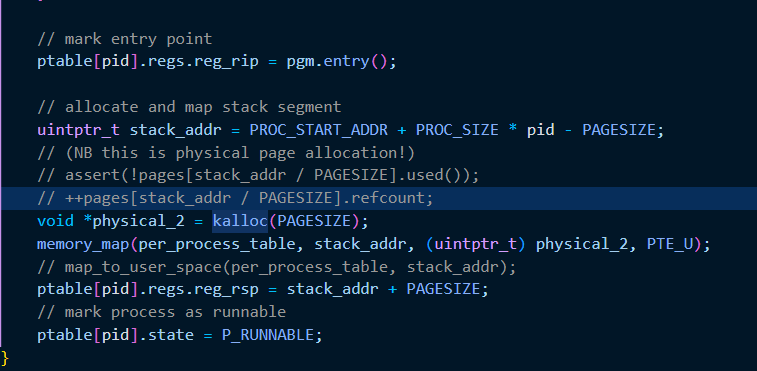This screenshot has width=757, height=371.
Task: Click the physical_2 variable declaration
Action: [x=139, y=221]
